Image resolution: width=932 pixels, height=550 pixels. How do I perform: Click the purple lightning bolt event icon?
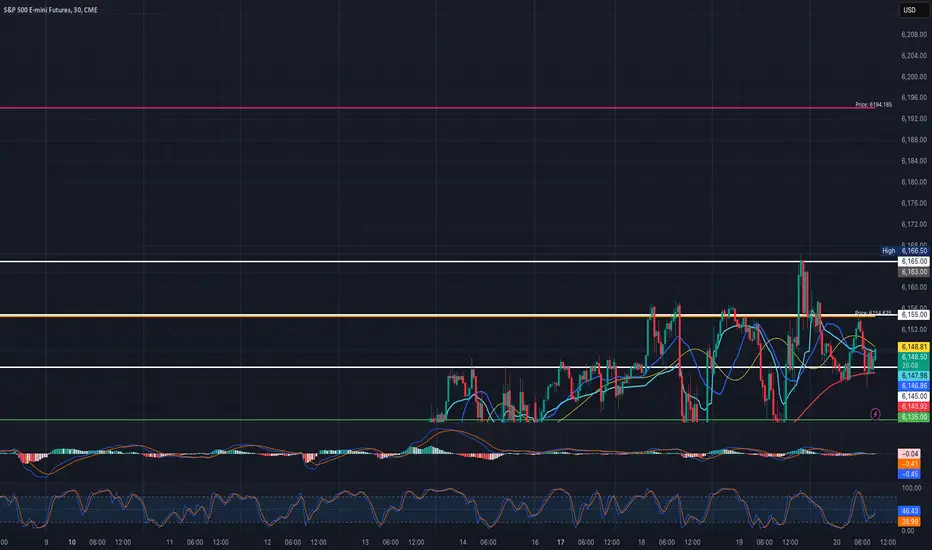(875, 414)
